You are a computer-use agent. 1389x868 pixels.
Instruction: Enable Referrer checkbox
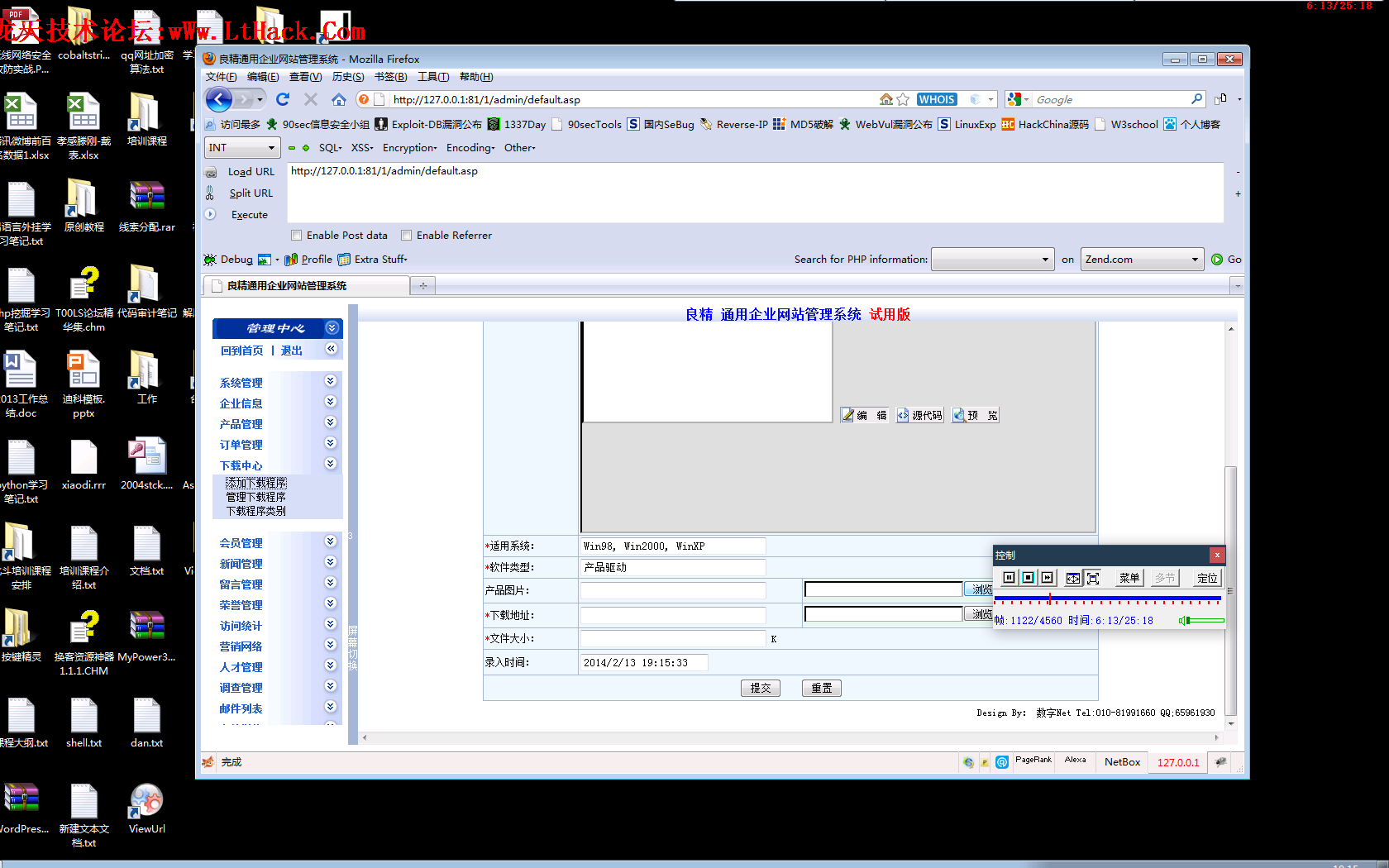(407, 236)
